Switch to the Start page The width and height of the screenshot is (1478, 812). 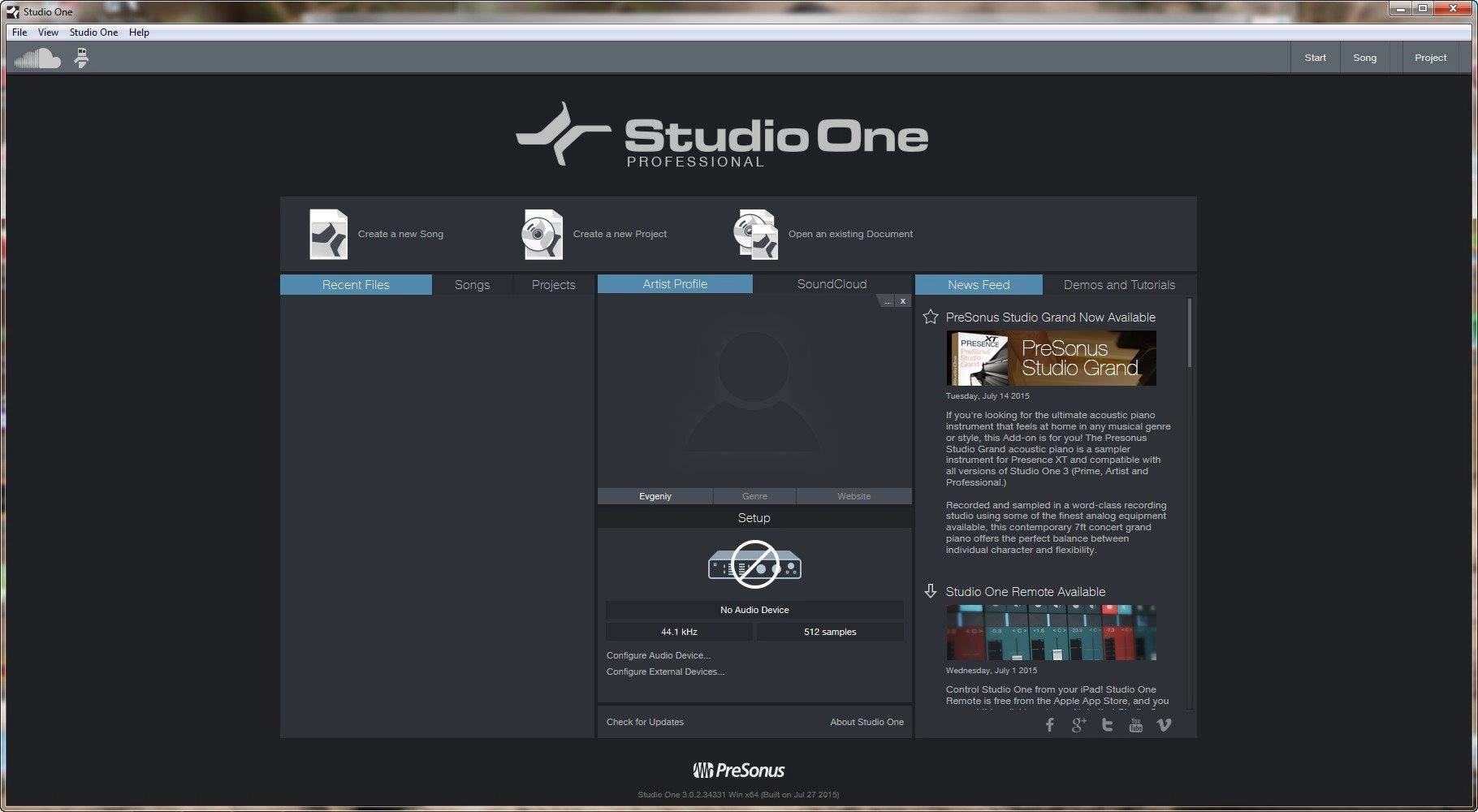tap(1315, 58)
